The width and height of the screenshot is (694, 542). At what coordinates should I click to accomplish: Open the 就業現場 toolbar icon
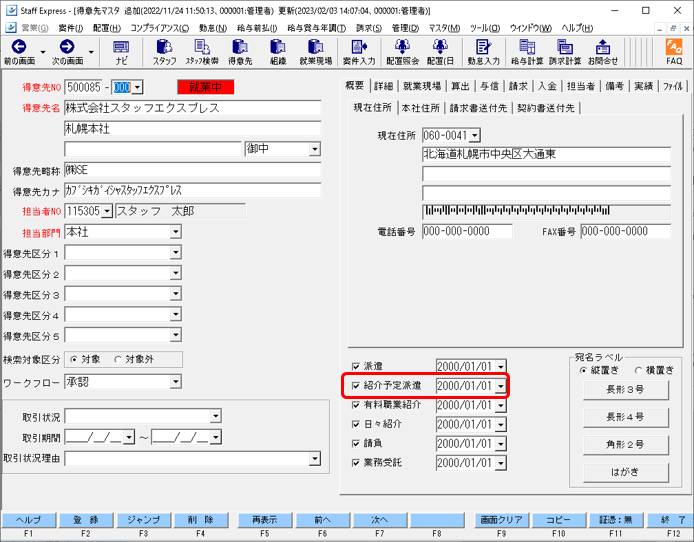click(x=316, y=52)
